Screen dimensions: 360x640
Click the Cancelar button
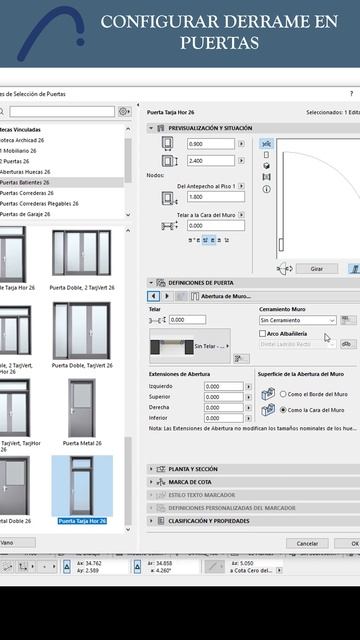click(x=307, y=544)
